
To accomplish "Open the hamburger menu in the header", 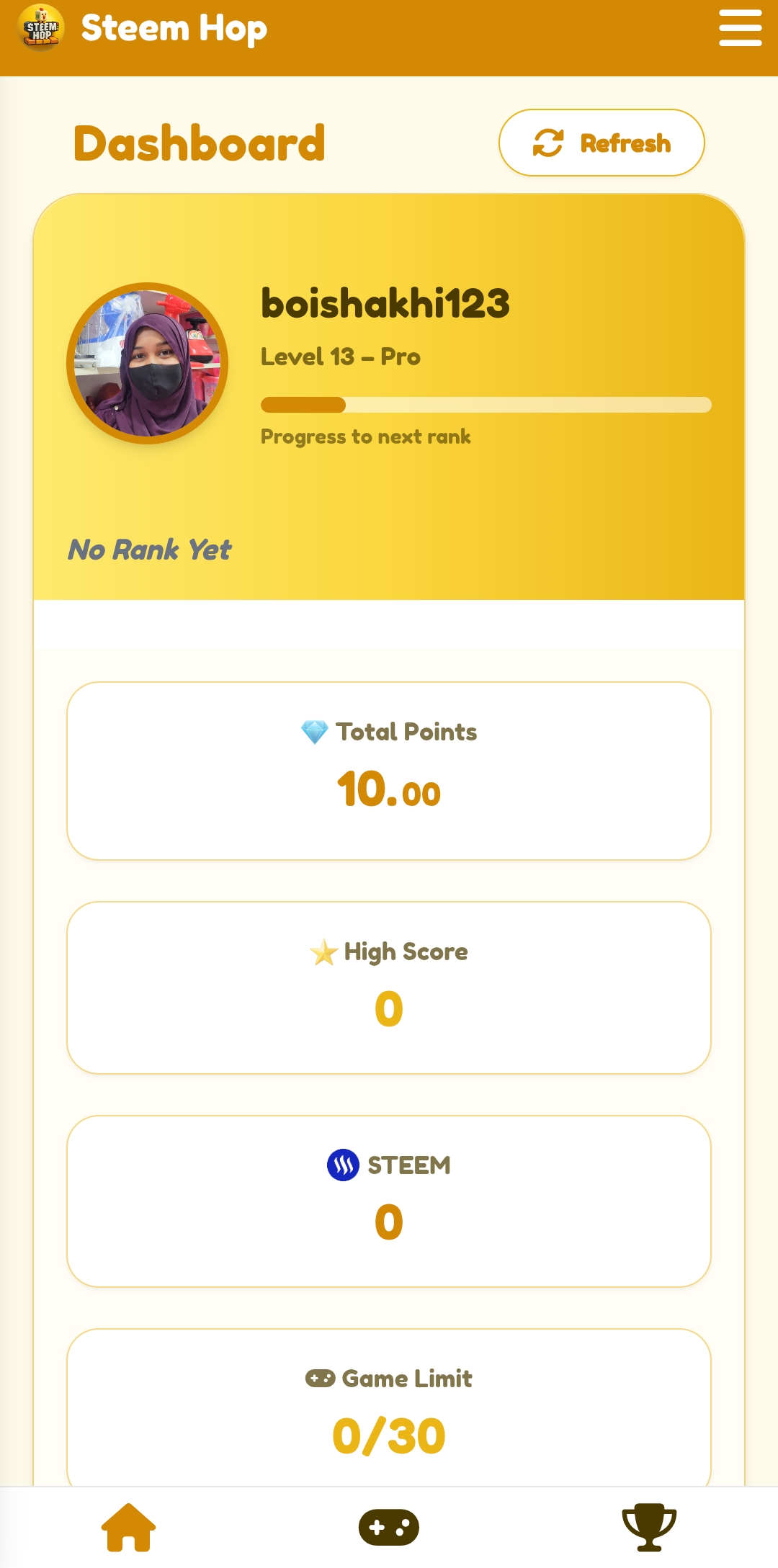I will click(x=740, y=28).
